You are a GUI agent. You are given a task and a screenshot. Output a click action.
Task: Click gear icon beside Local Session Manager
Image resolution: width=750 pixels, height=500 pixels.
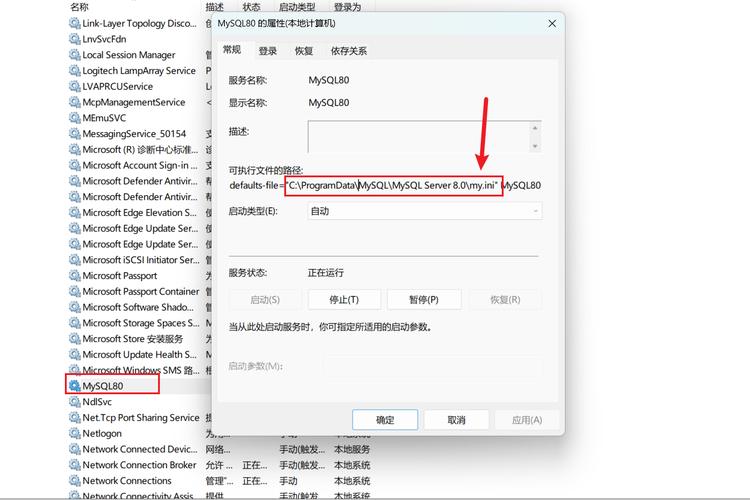click(x=75, y=55)
